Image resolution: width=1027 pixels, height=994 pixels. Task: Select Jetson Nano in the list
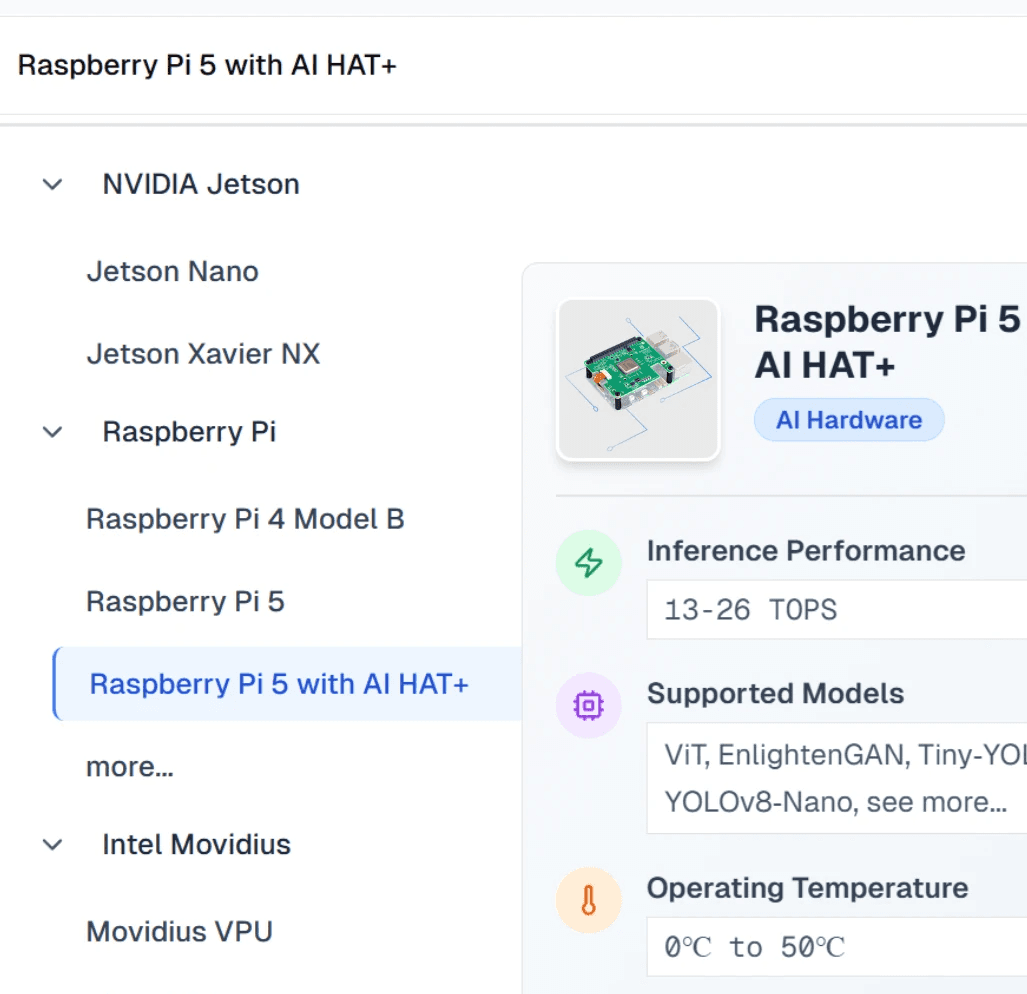[172, 272]
